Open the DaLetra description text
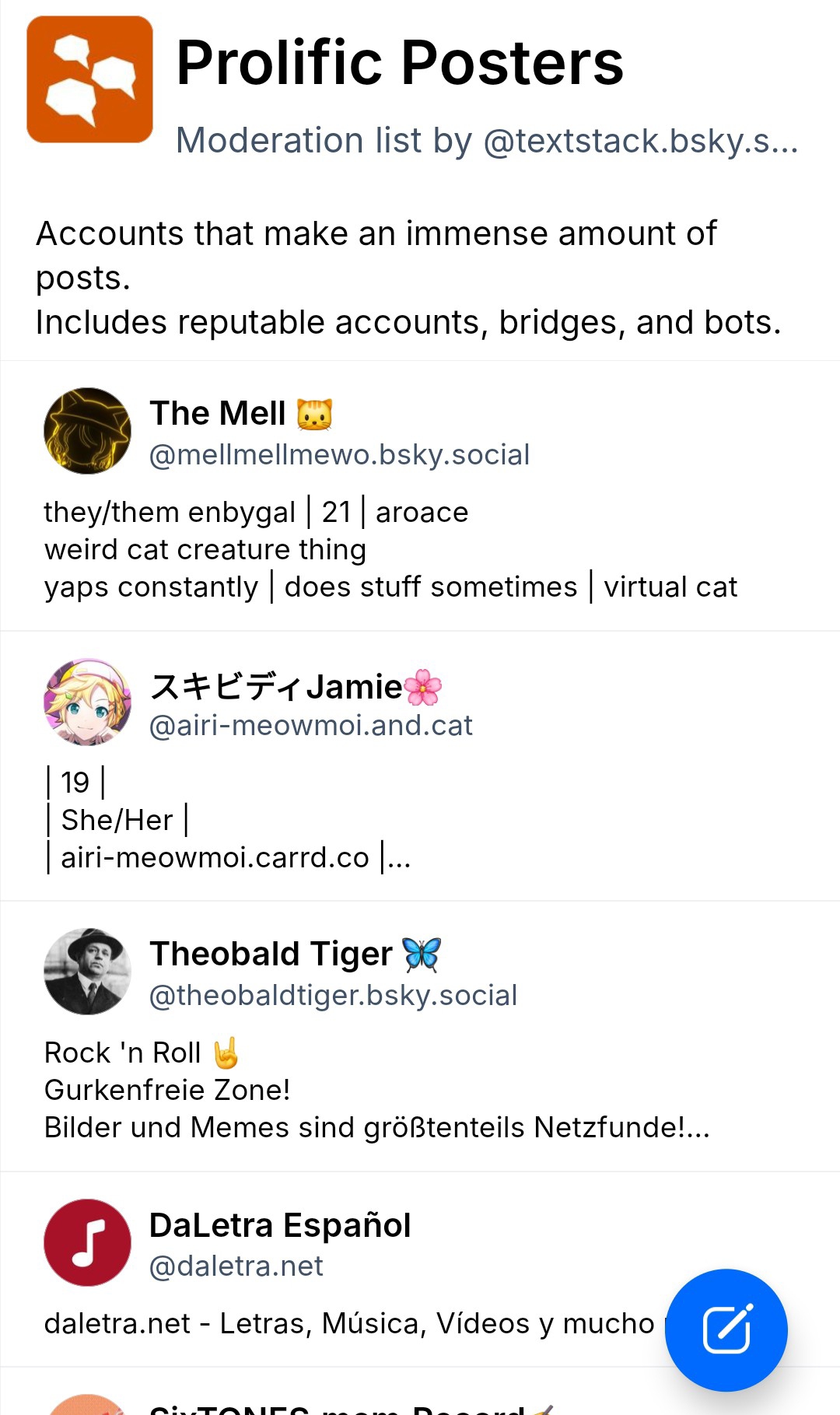This screenshot has width=840, height=1415. tap(348, 1323)
